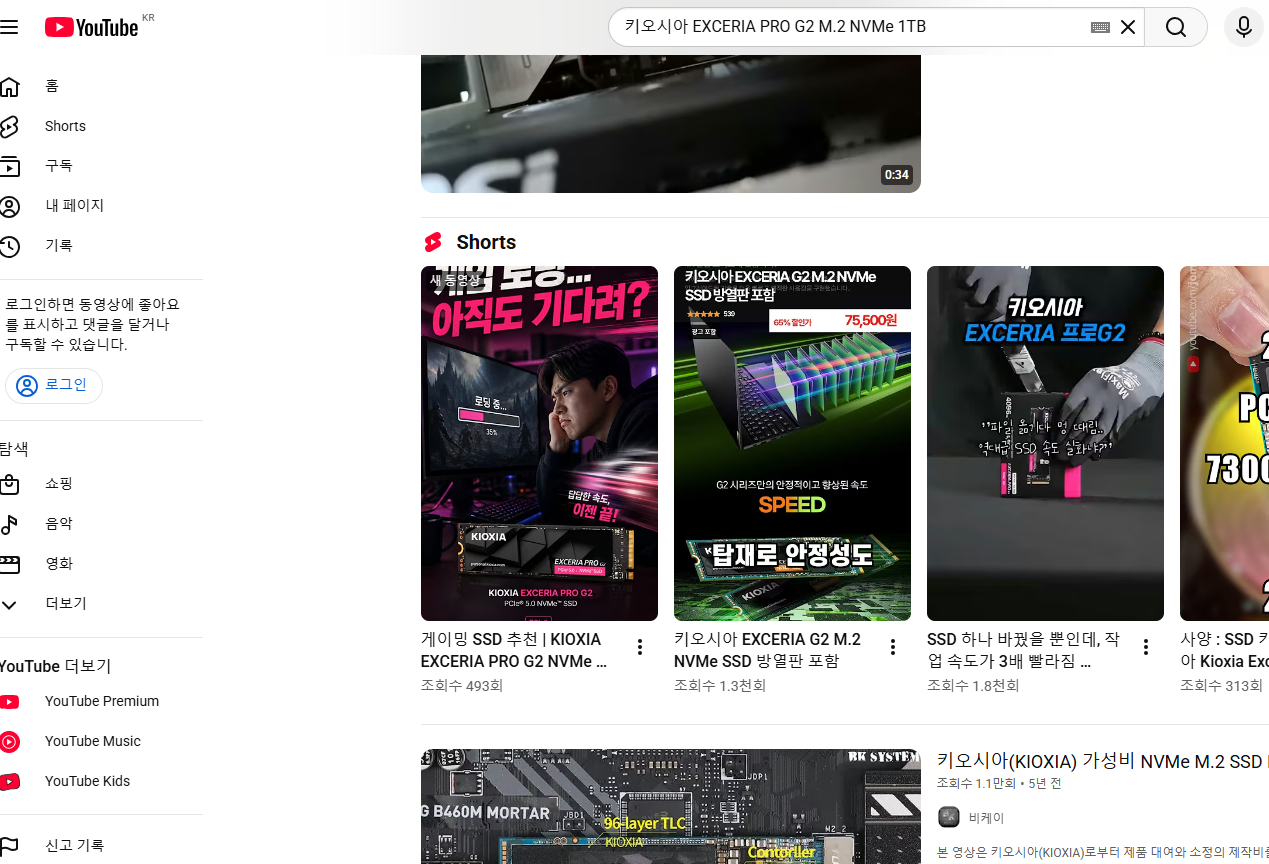Screen dimensions: 1269x864
Task: Open the on-screen keyboard in search box
Action: [x=1100, y=27]
